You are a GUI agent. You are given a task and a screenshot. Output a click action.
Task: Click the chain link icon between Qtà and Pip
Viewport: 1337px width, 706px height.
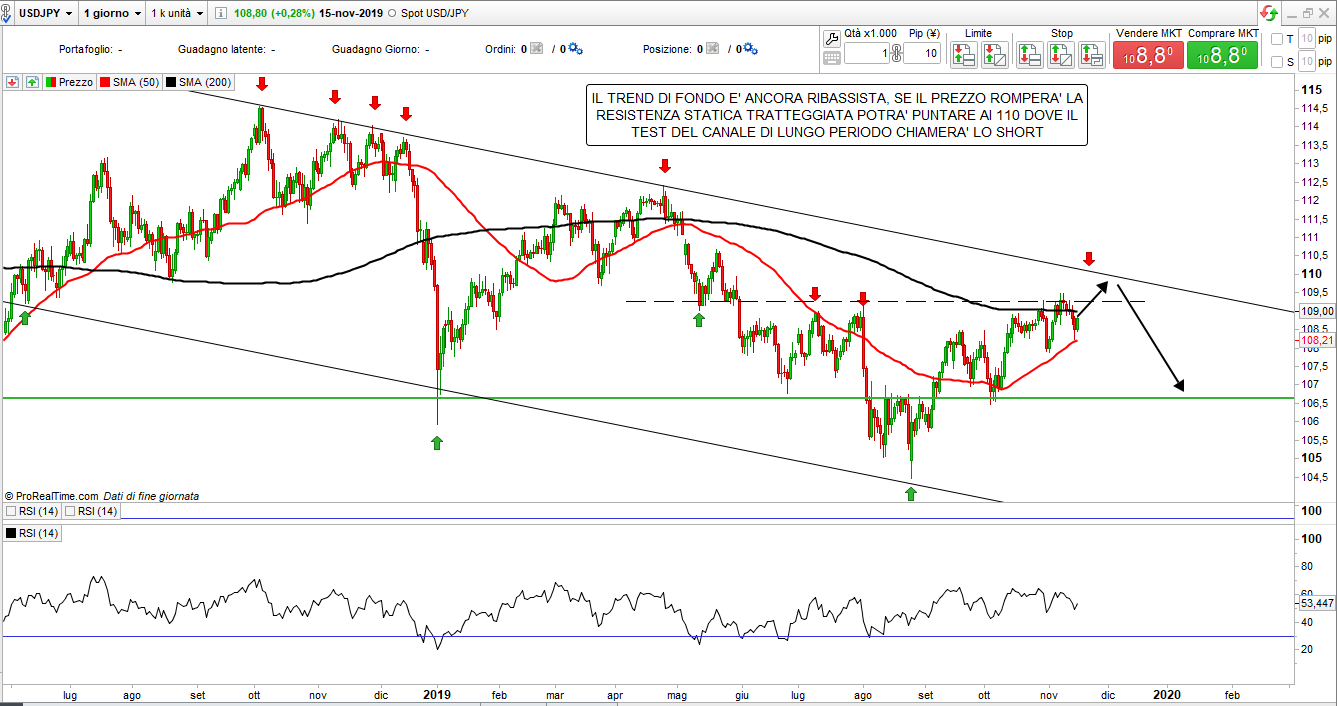[896, 53]
